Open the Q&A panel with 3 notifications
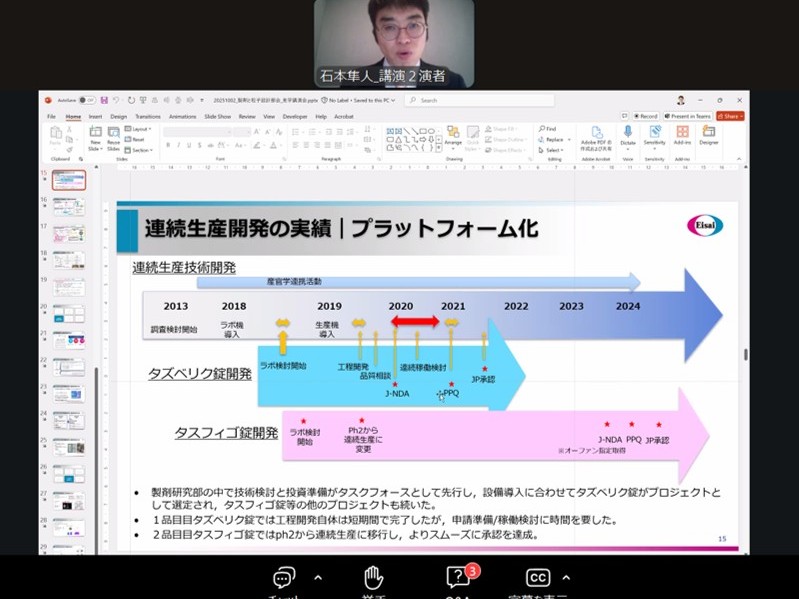The image size is (799, 599). [x=458, y=577]
